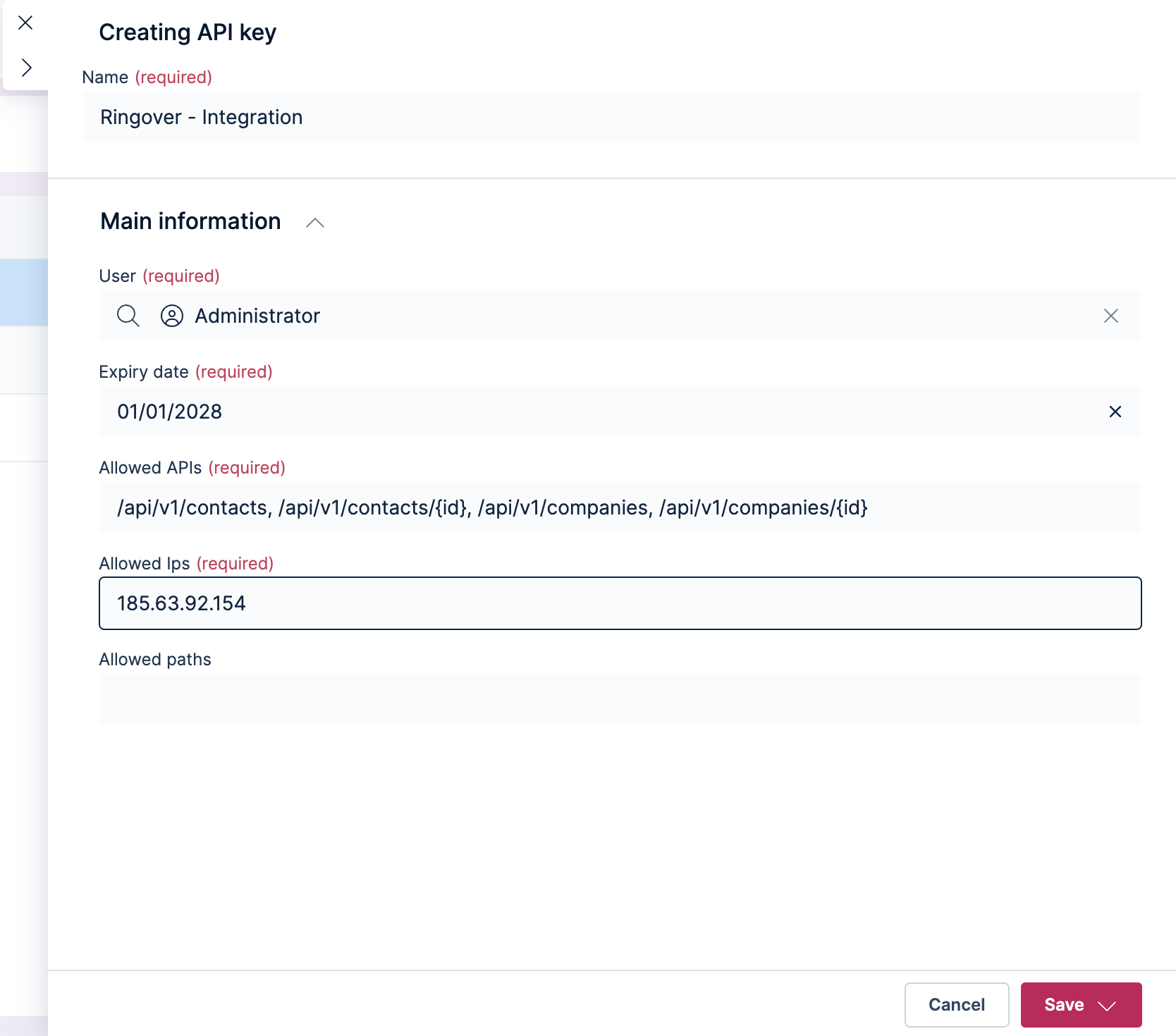Image resolution: width=1176 pixels, height=1036 pixels.
Task: Click the User field label
Action: pos(117,276)
